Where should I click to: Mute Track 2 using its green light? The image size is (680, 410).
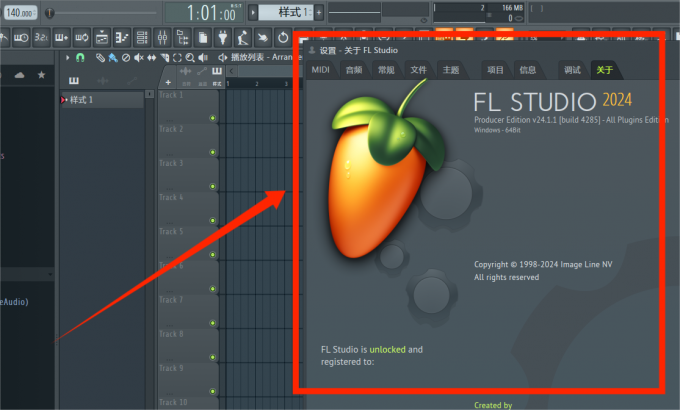point(212,152)
